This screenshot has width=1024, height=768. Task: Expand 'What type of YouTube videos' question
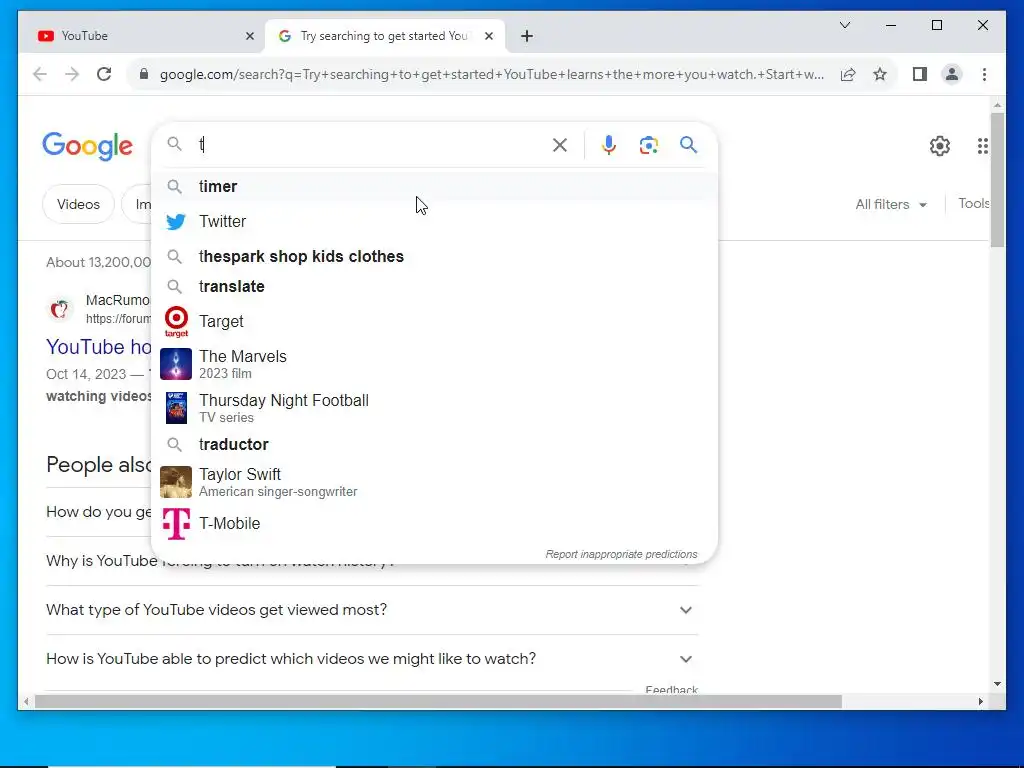click(x=372, y=610)
